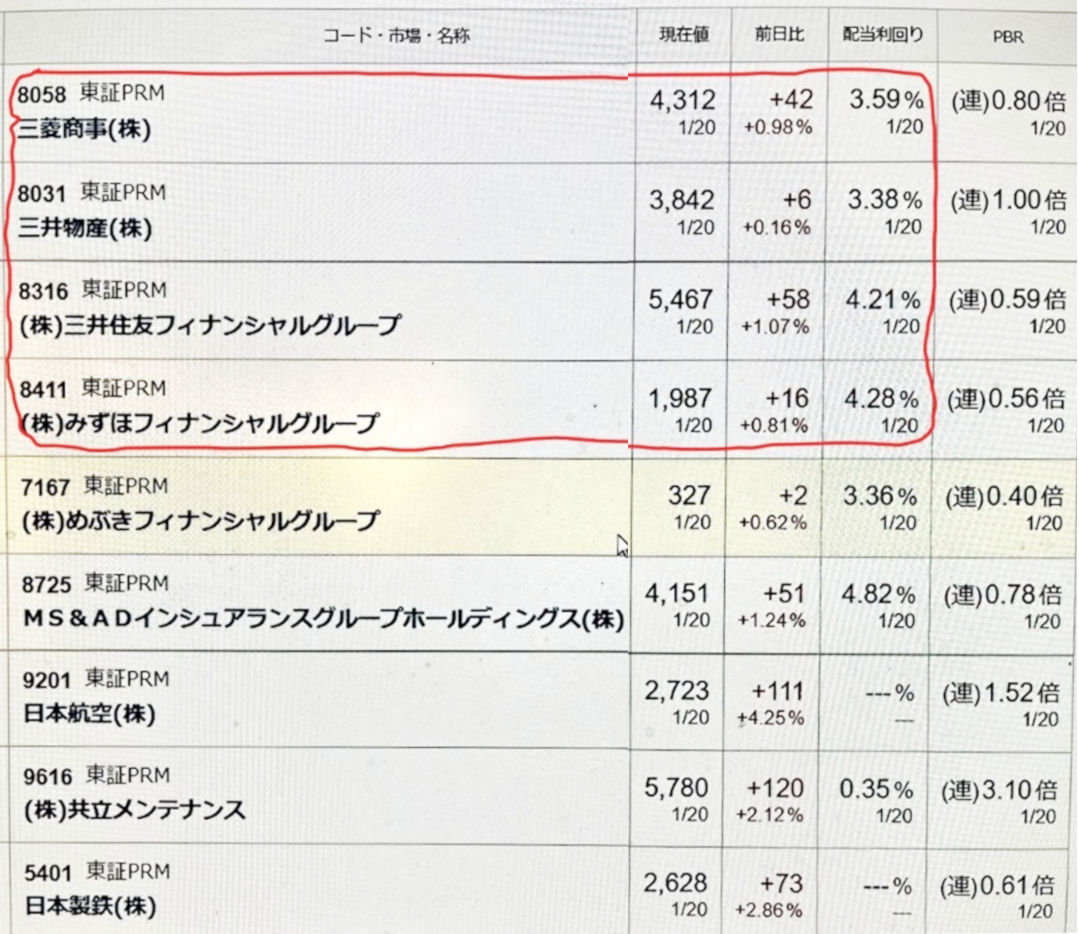Open MS&ADインシュアランスグループホールディングス link
The height and width of the screenshot is (934, 1079).
pos(322,619)
